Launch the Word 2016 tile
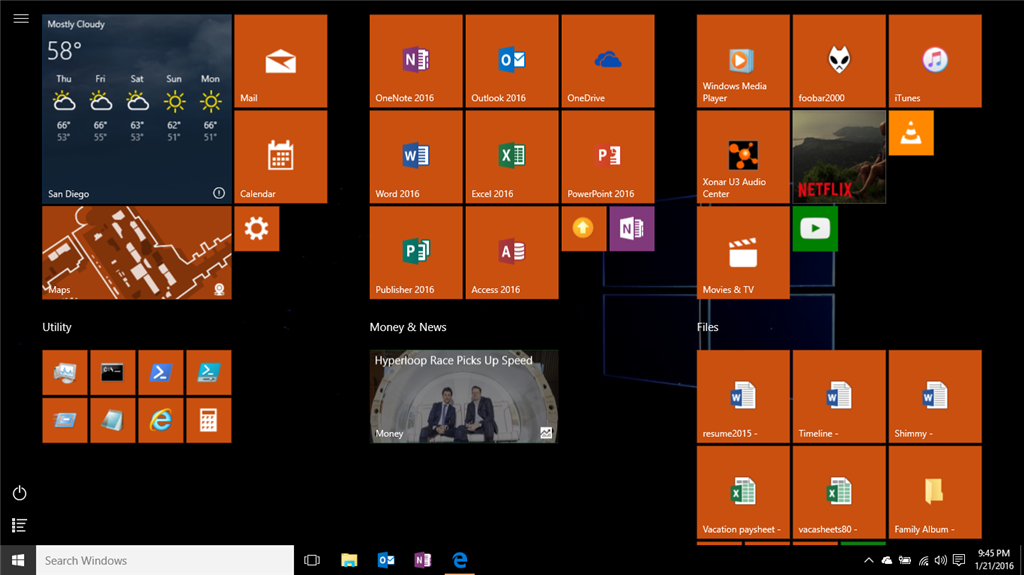The width and height of the screenshot is (1024, 575). tap(416, 157)
